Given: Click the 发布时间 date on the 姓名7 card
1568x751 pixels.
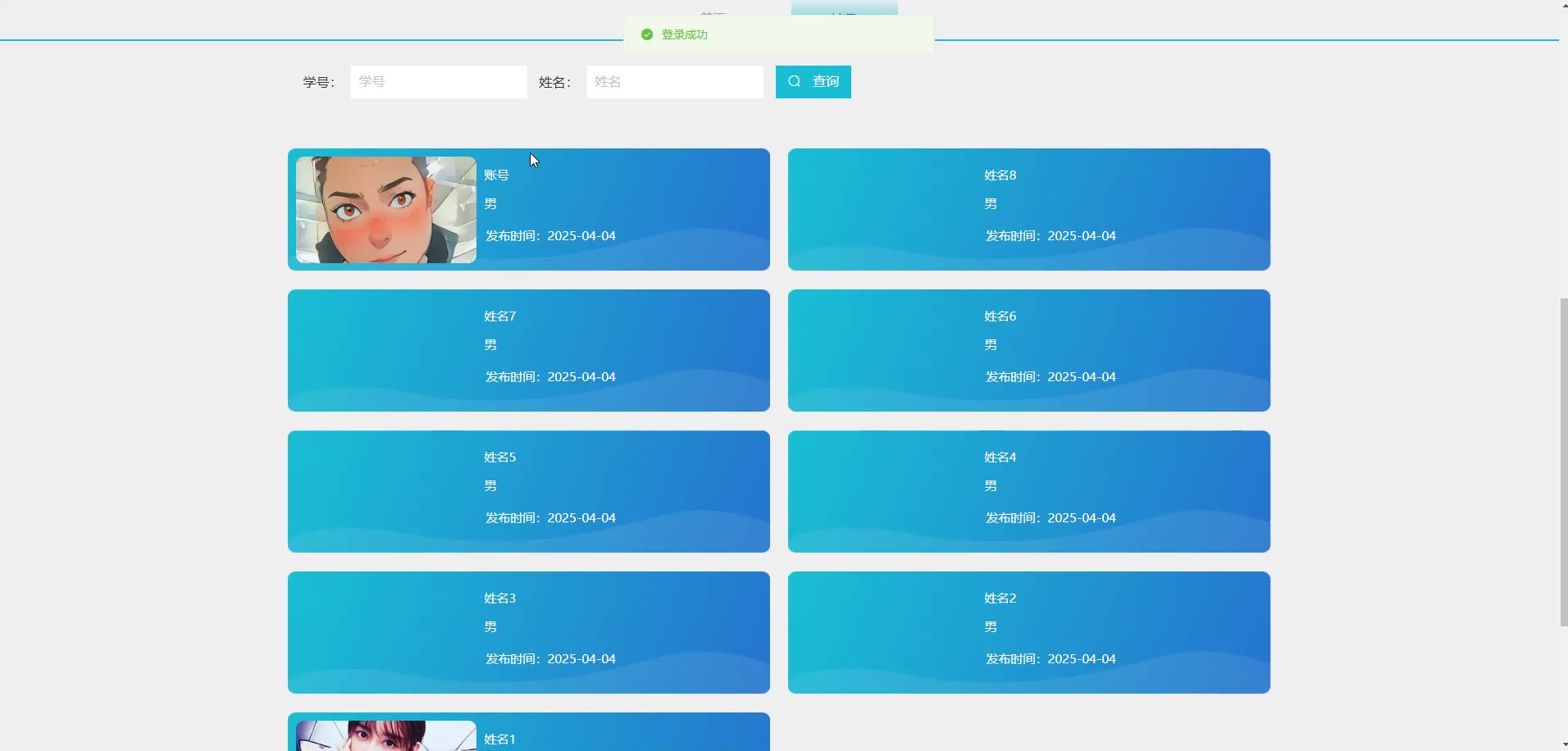Looking at the screenshot, I should pyautogui.click(x=550, y=377).
